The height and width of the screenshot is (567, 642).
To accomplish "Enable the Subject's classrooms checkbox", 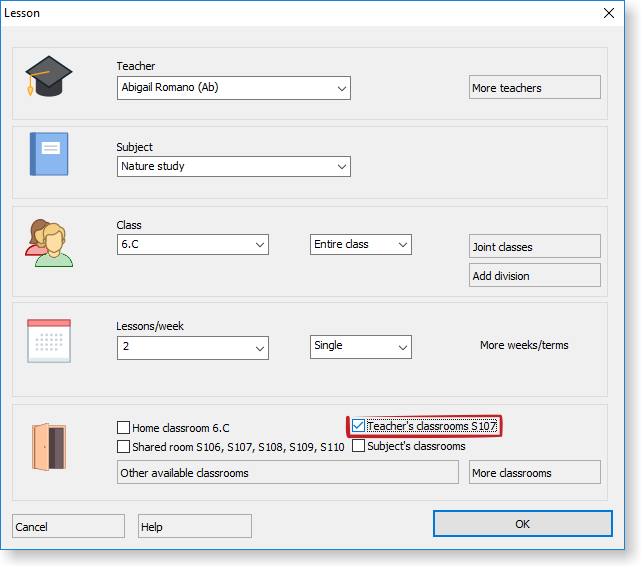I will pyautogui.click(x=358, y=446).
